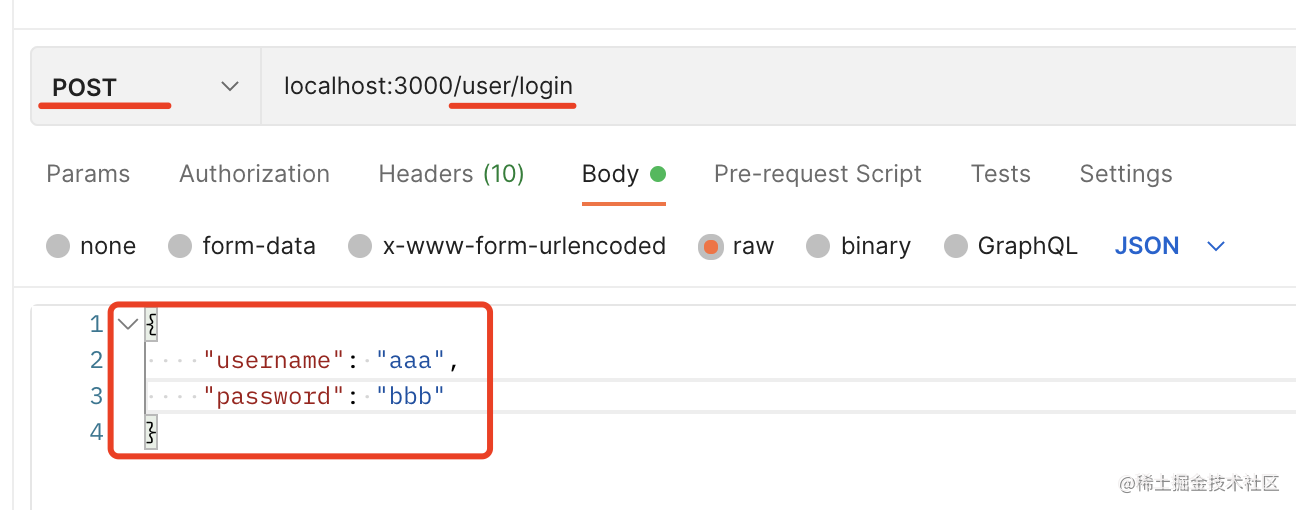Screen dimensions: 1296x510
Task: Switch to the Tests tab
Action: pos(1000,174)
